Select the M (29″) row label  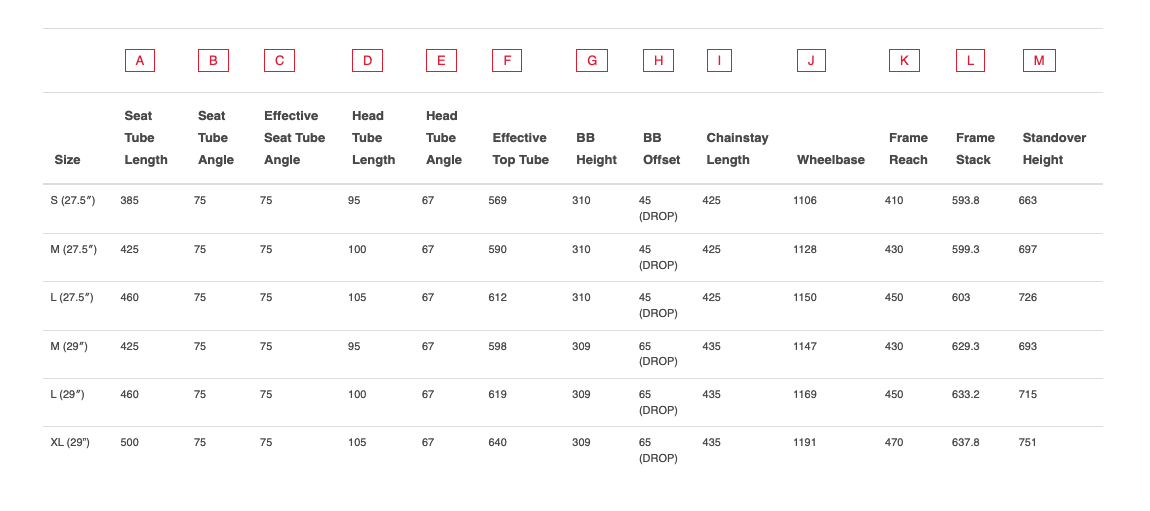(x=69, y=346)
